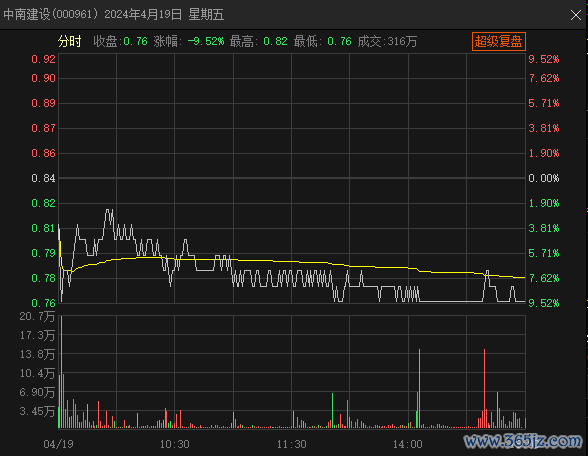Viewport: 588px width, 456px height.
Task: Click the 0.00% percentage axis label
Action: [544, 178]
